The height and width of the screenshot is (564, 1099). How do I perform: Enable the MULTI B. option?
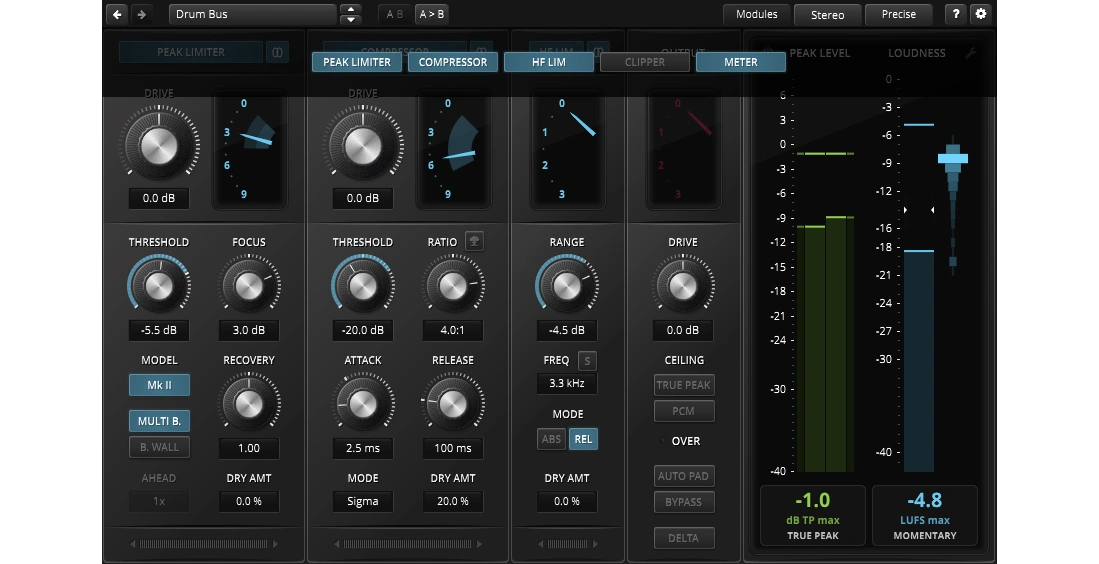click(x=159, y=421)
